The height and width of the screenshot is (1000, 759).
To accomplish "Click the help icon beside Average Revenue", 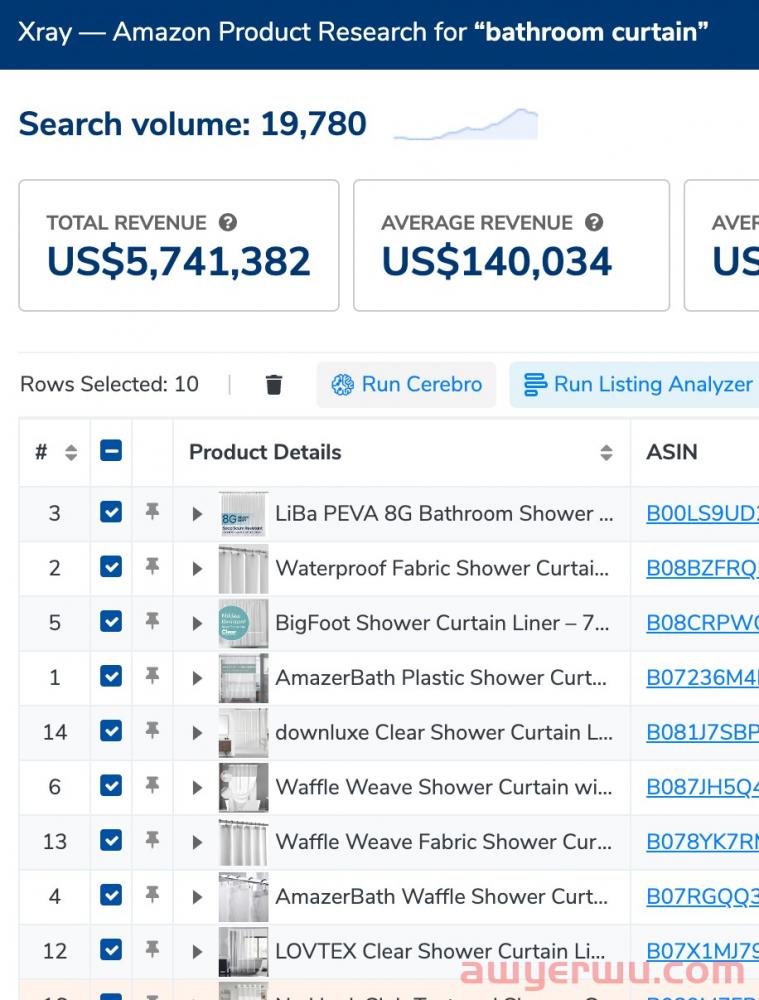I will [594, 223].
